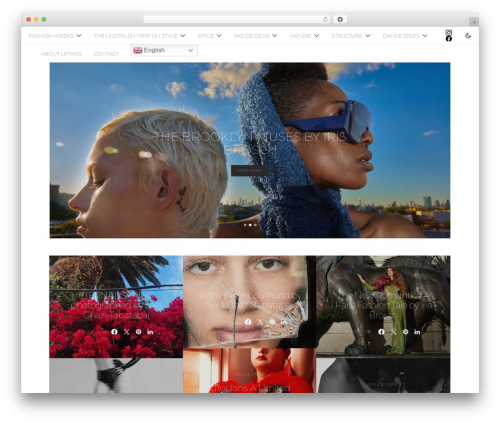This screenshot has width=500, height=423.
Task: Open the Nature menu item
Action: [x=300, y=36]
